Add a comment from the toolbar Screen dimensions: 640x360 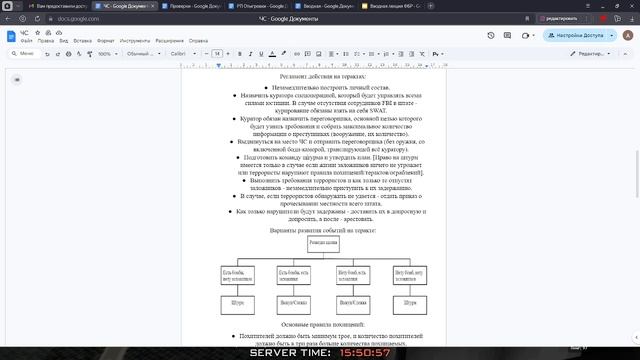pyautogui.click(x=308, y=54)
